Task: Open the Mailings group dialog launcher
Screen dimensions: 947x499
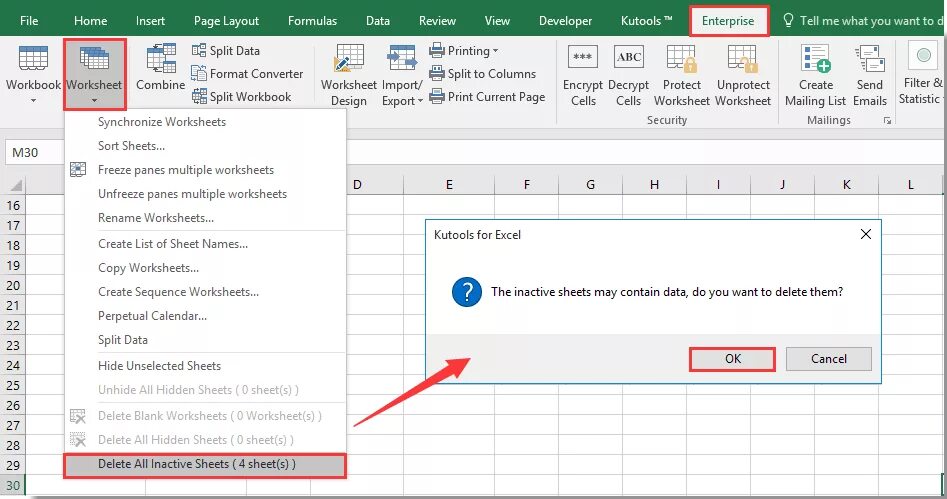Action: [887, 121]
